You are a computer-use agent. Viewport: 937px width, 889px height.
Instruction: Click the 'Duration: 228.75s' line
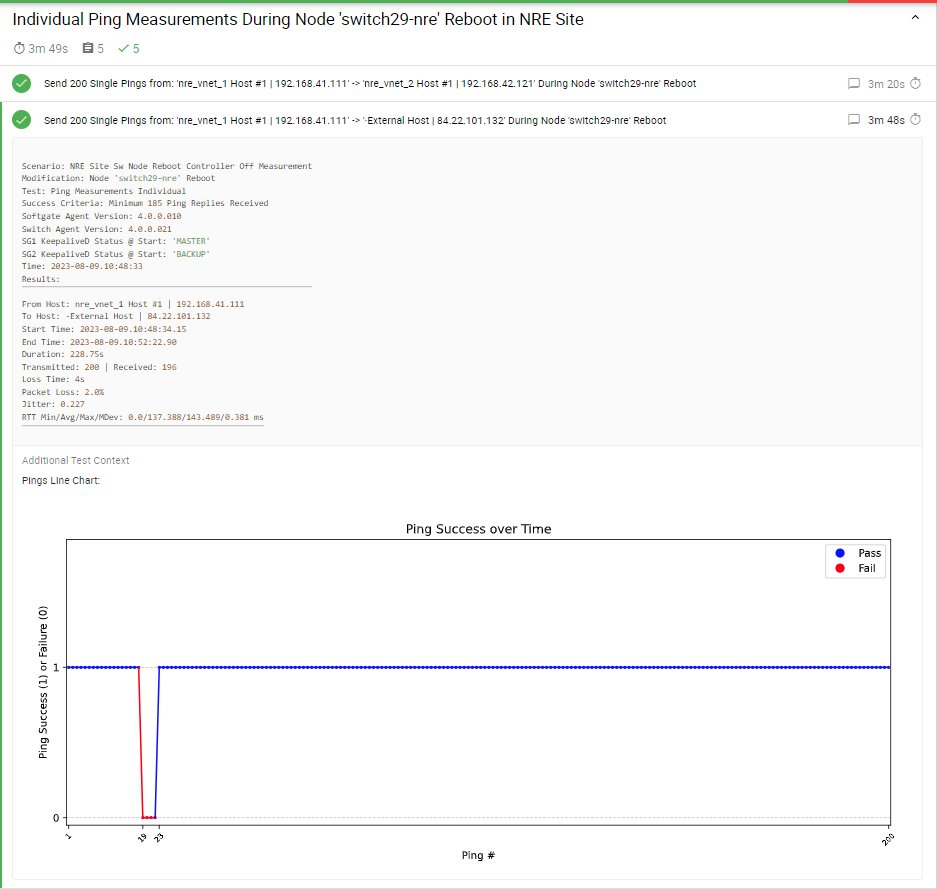(63, 354)
